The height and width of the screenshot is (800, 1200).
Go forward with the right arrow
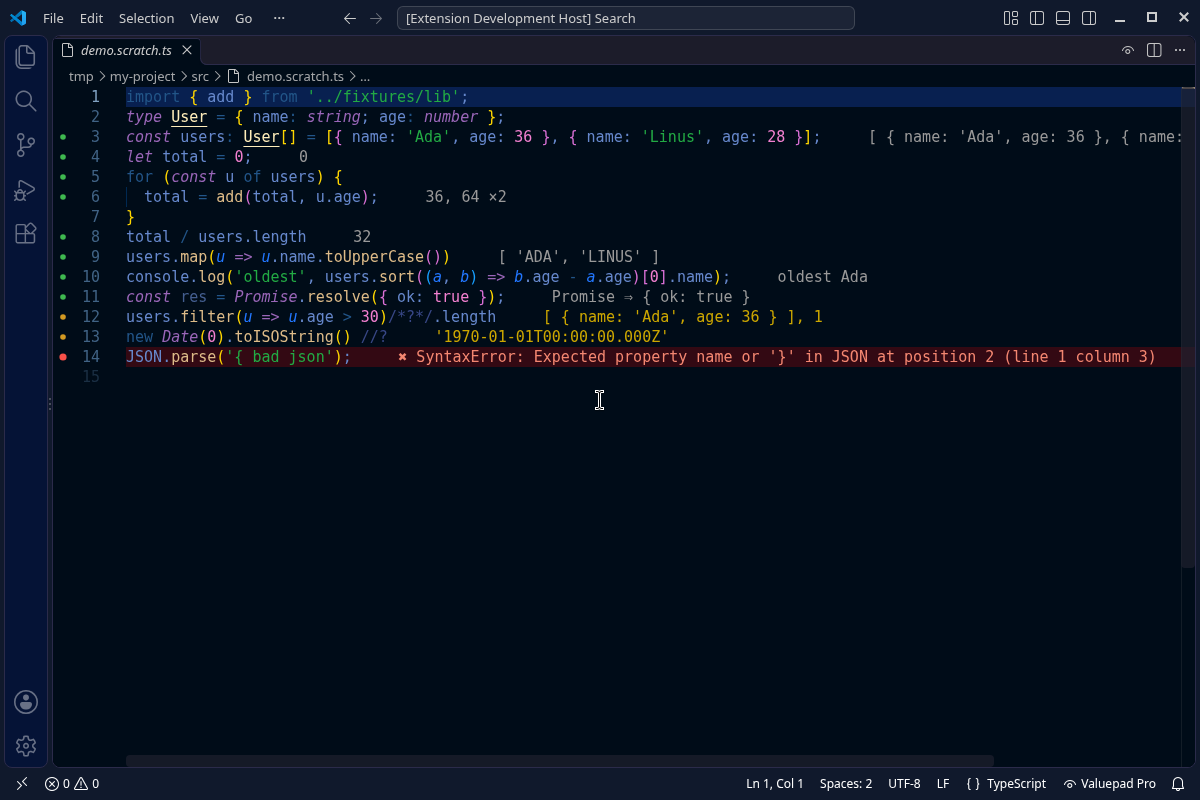pyautogui.click(x=376, y=18)
